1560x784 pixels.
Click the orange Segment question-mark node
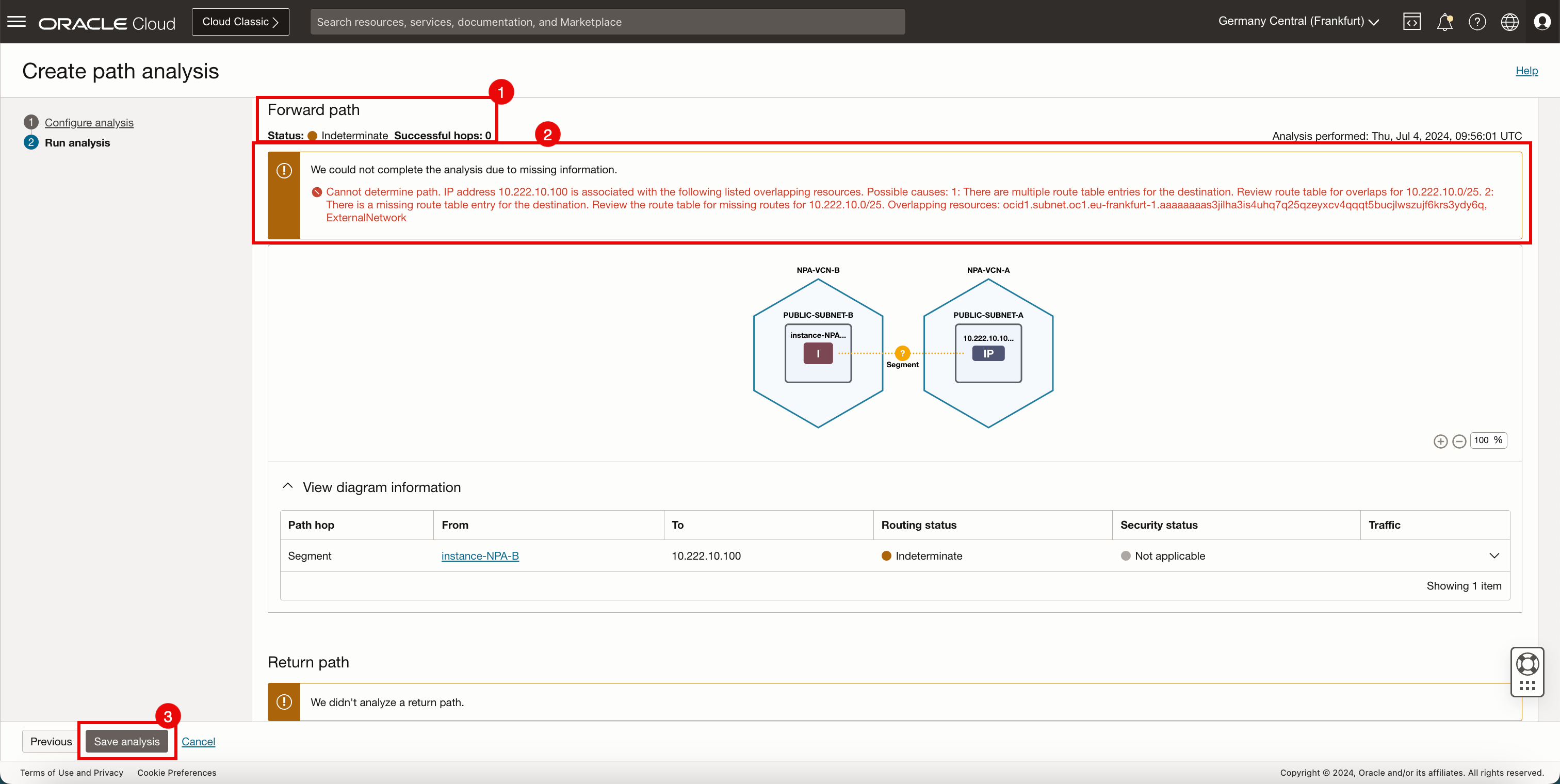902,353
